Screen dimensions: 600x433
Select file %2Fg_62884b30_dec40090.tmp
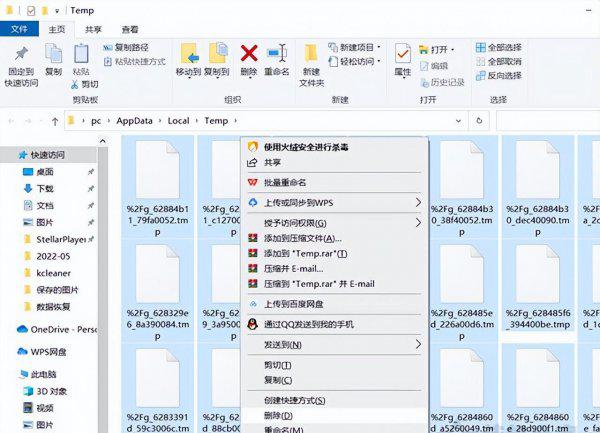click(537, 187)
